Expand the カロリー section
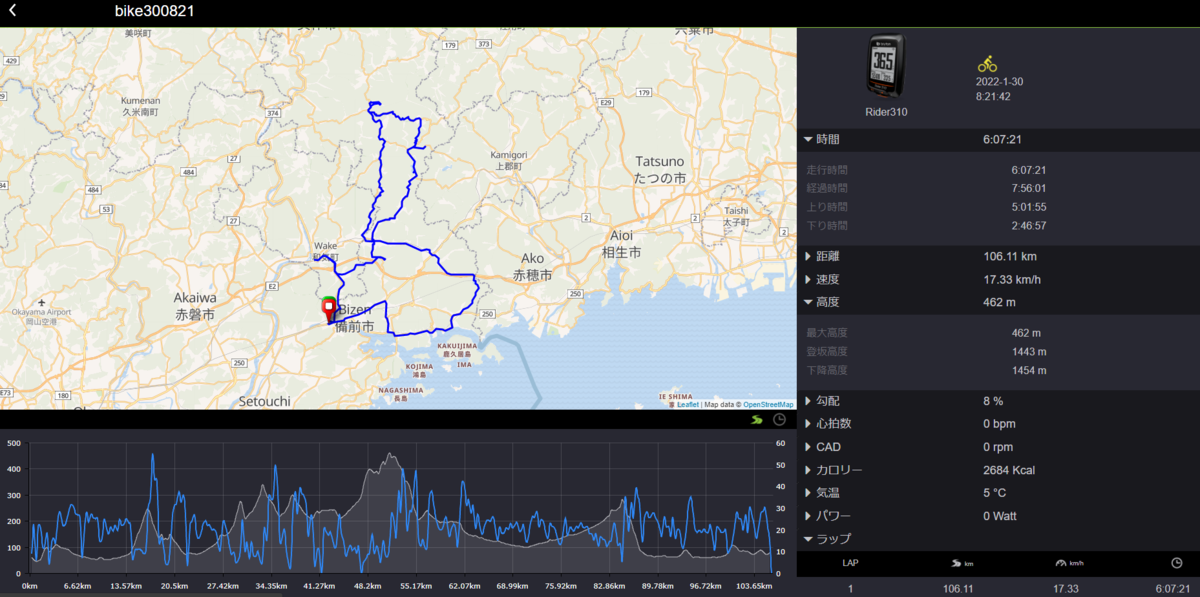The image size is (1200, 597). (808, 470)
